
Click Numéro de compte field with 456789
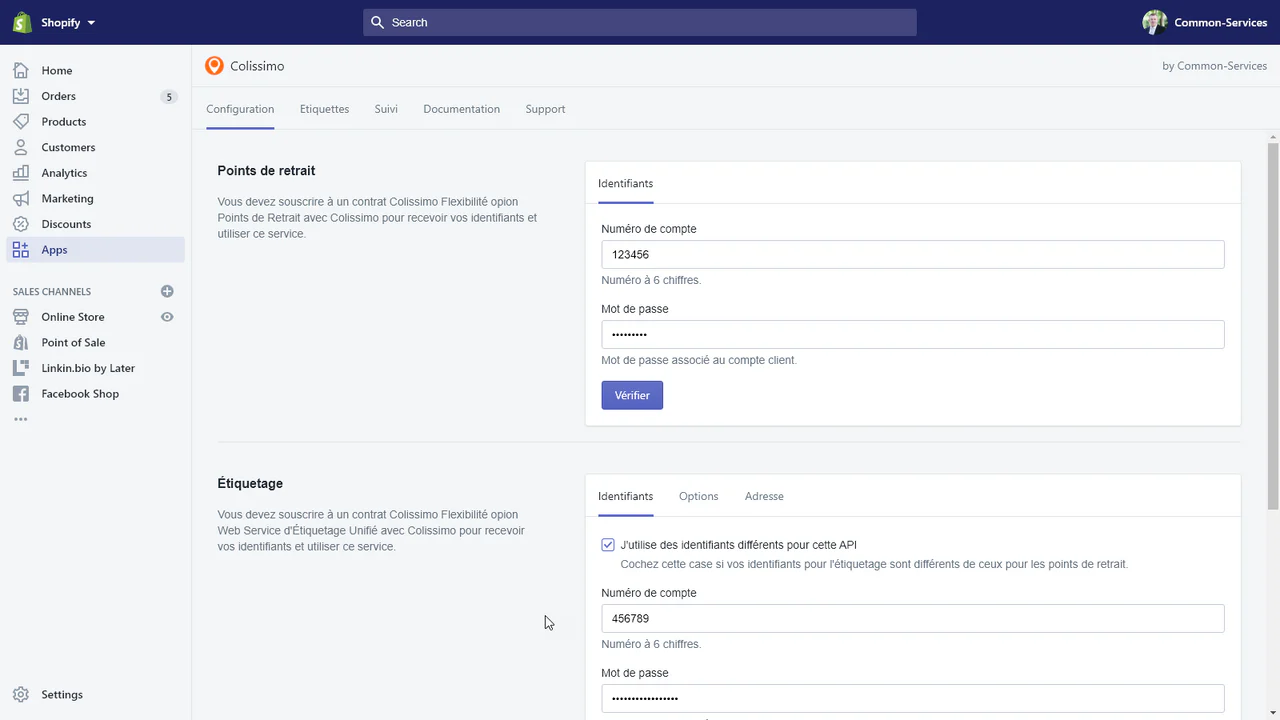click(x=913, y=618)
